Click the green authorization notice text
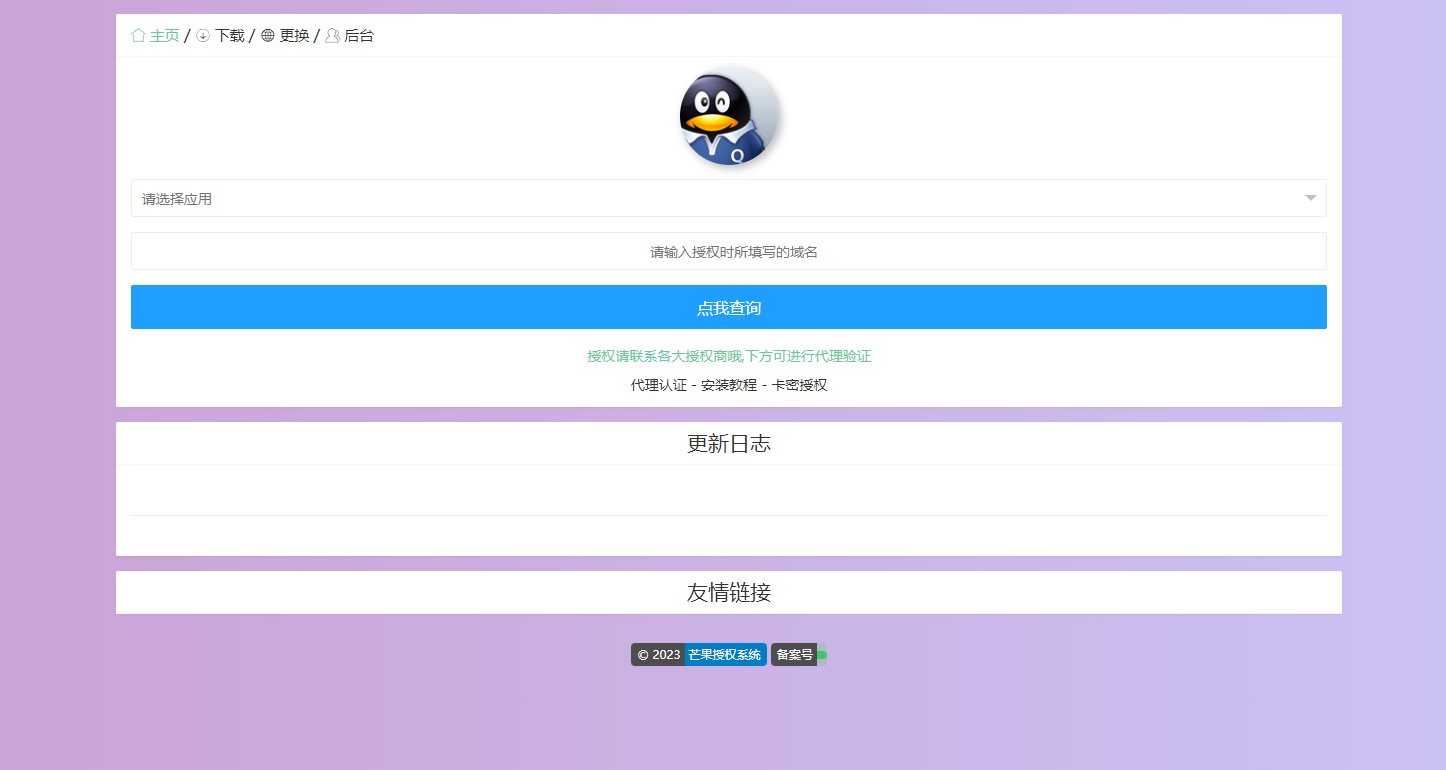 [x=729, y=356]
